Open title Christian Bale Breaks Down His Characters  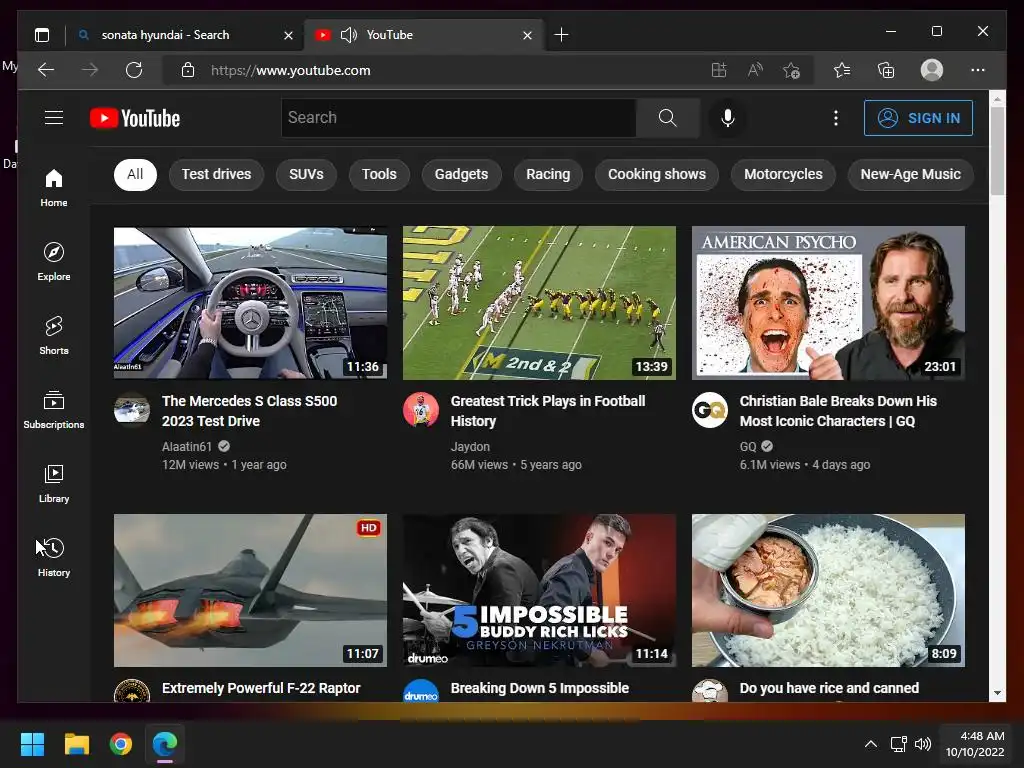point(838,411)
